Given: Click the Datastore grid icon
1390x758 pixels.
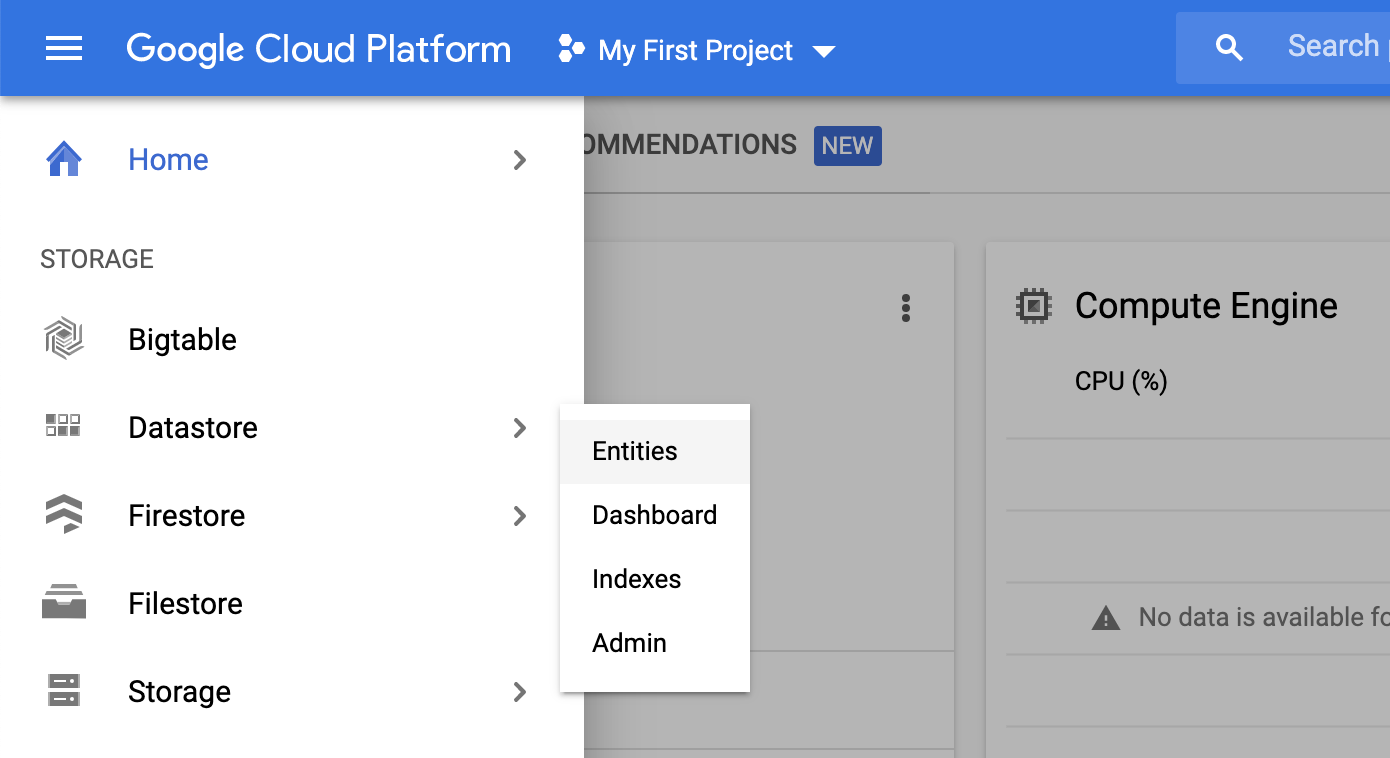Looking at the screenshot, I should [x=64, y=427].
